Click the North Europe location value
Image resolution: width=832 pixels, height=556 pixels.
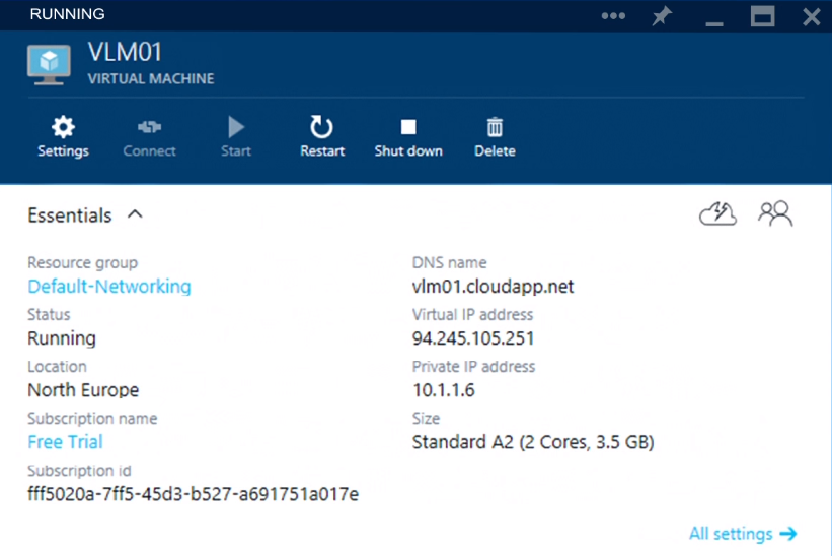[x=83, y=390]
